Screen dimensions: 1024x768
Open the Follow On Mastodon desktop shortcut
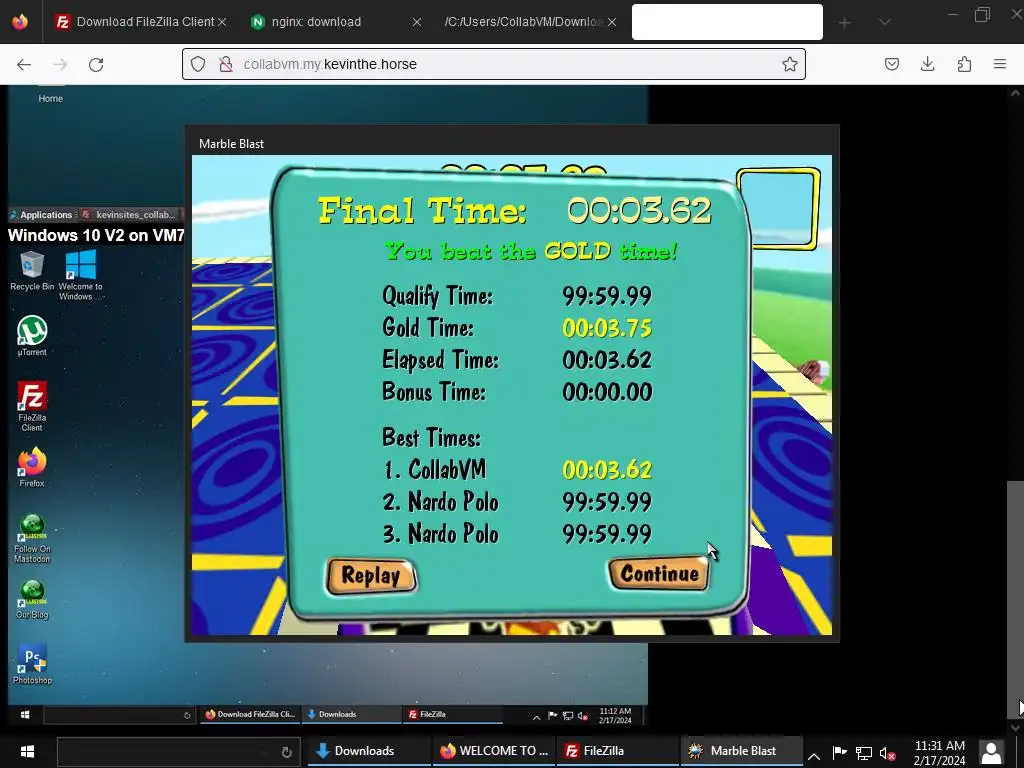point(32,539)
